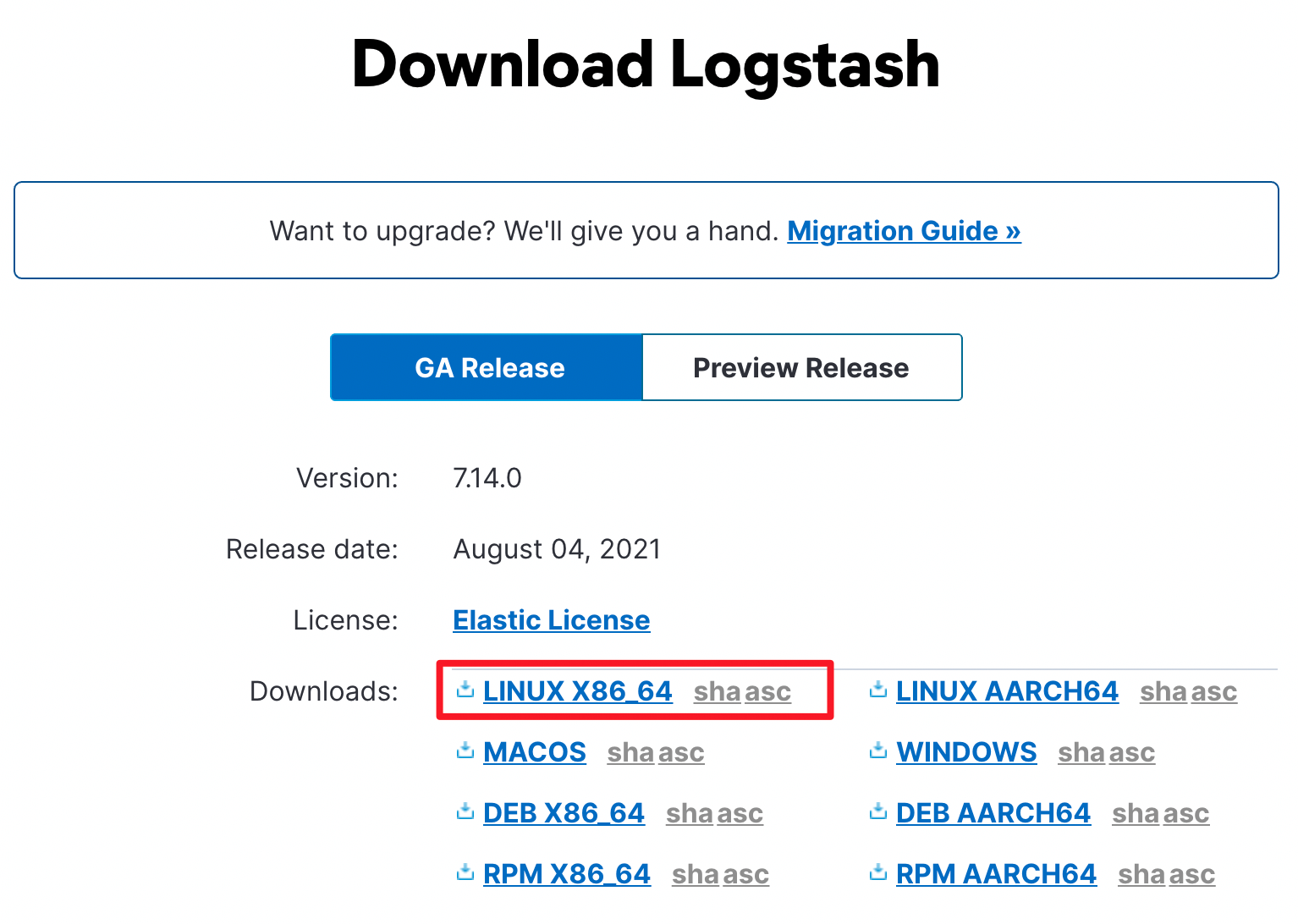Click the download icon beside DEB X86_64
The height and width of the screenshot is (924, 1298).
click(465, 811)
